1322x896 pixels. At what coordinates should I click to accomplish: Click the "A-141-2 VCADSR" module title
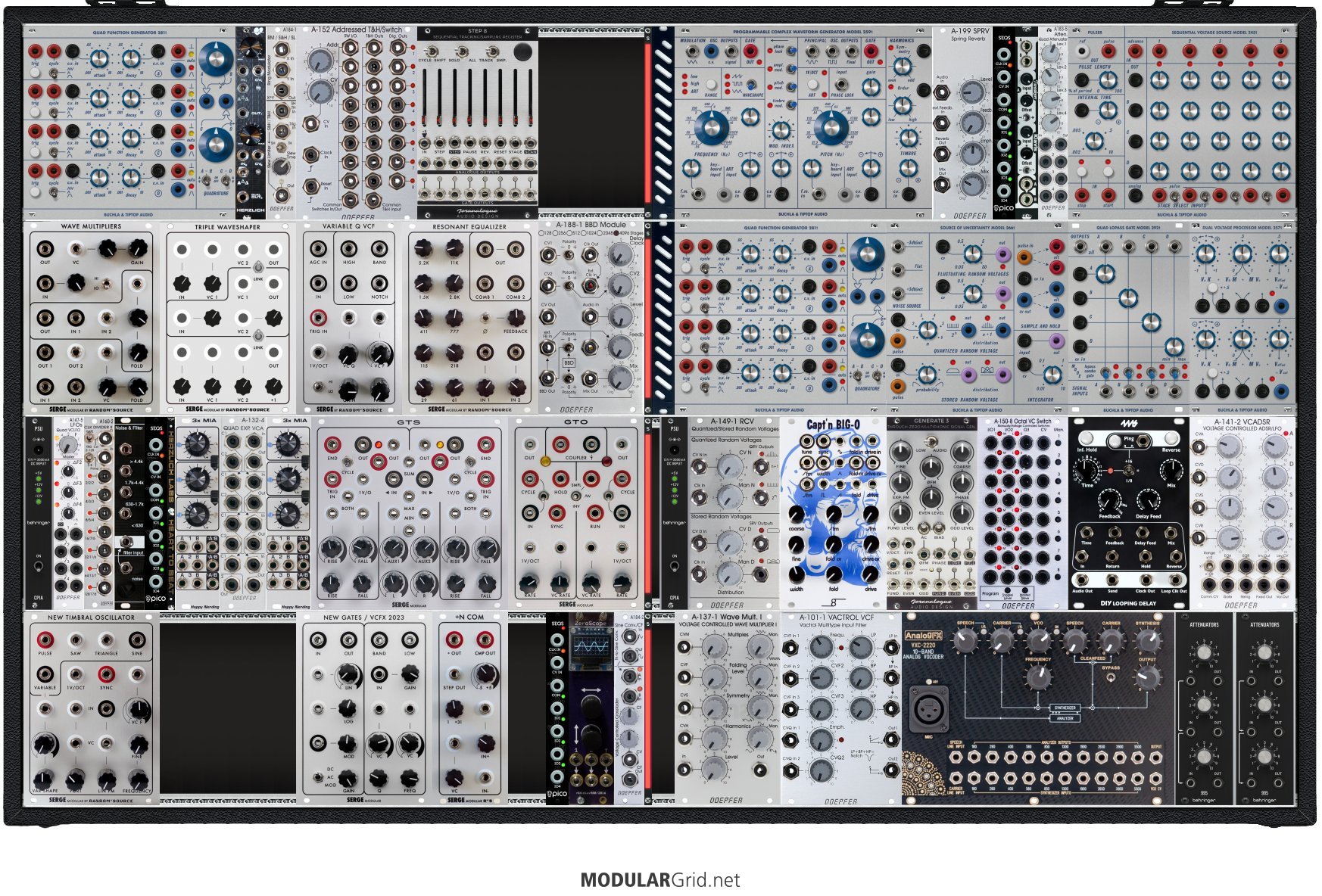point(1242,422)
